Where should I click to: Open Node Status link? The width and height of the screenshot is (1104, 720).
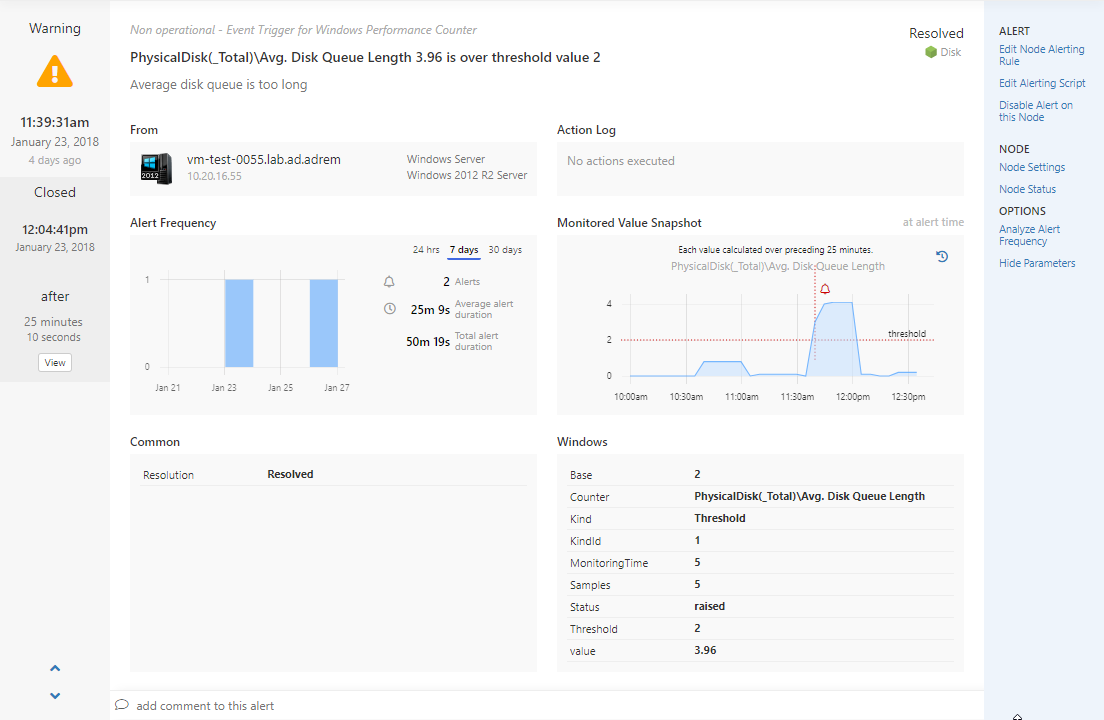coord(1027,189)
